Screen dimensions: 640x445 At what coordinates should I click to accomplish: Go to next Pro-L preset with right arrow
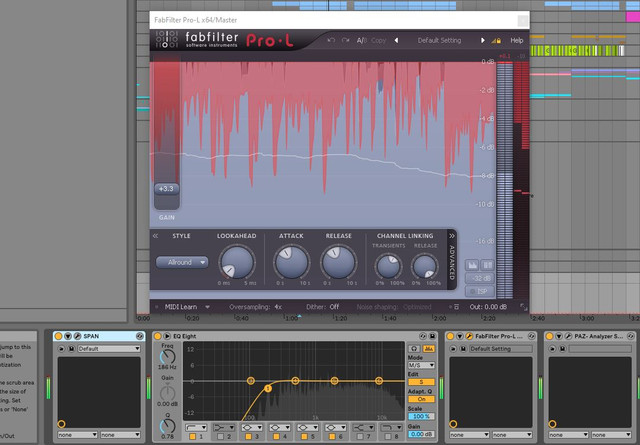(482, 40)
